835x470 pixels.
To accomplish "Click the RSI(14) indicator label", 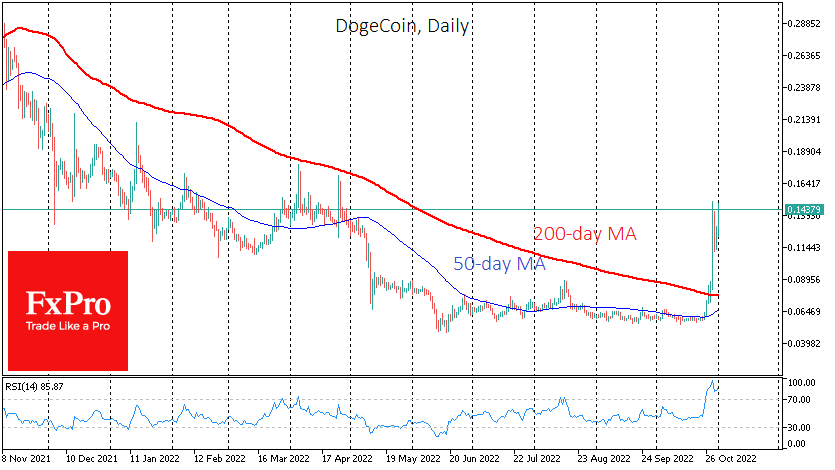I will 33,385.
